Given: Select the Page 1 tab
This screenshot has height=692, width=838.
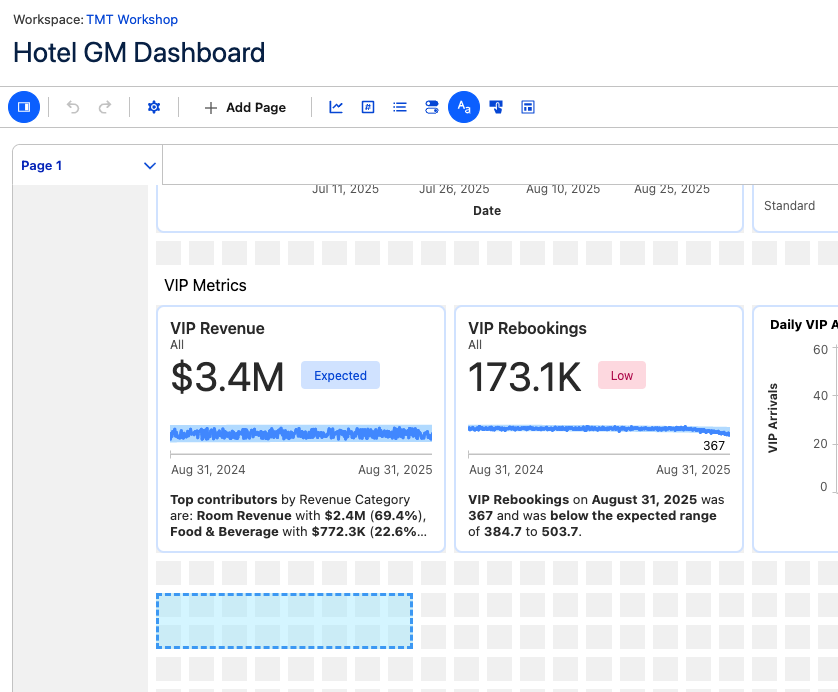Looking at the screenshot, I should click(42, 166).
